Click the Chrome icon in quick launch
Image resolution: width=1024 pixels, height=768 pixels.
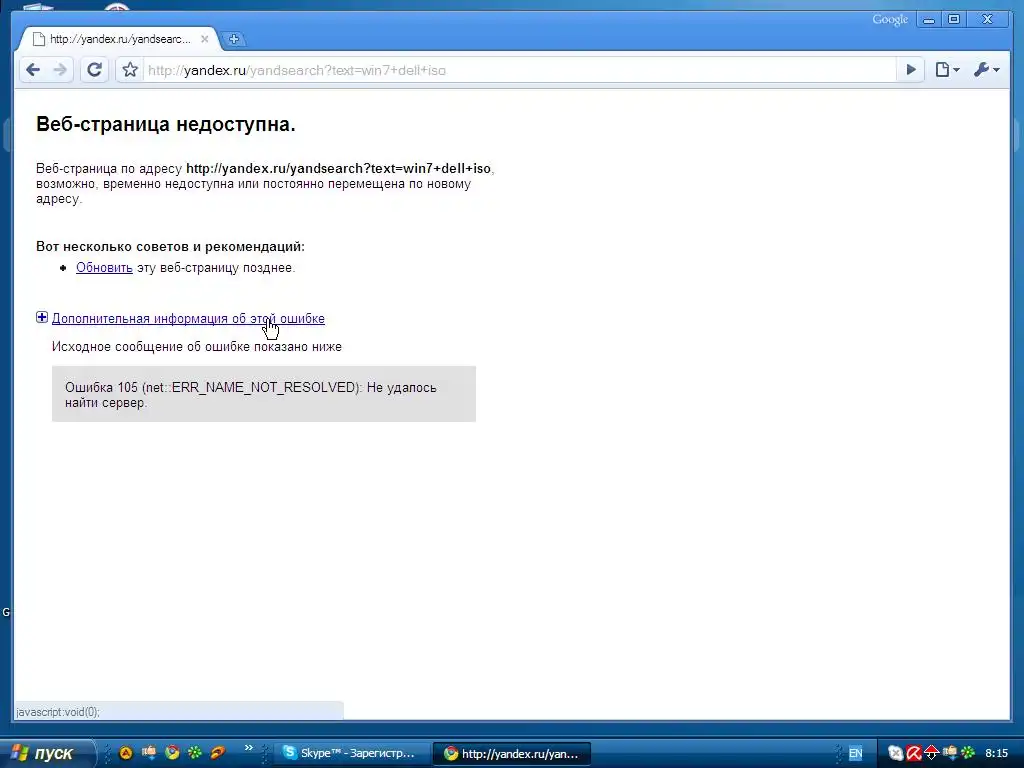click(x=172, y=753)
